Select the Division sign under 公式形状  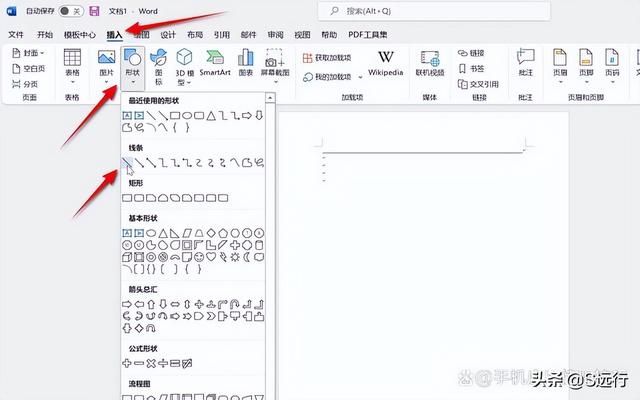[x=163, y=363]
